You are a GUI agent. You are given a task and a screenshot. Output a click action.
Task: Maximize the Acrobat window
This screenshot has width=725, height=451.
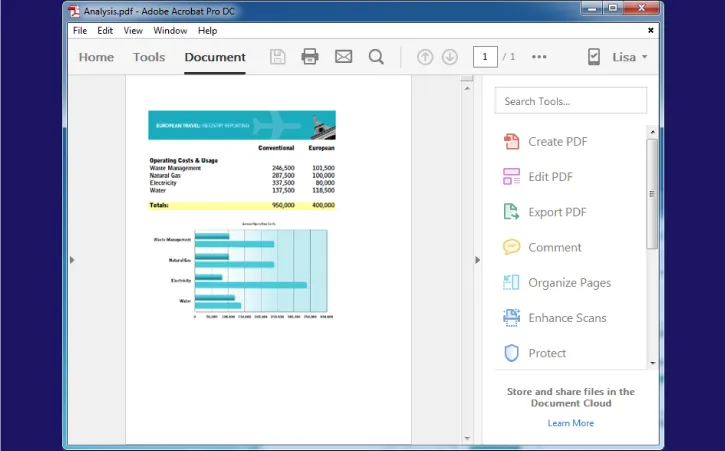point(613,8)
